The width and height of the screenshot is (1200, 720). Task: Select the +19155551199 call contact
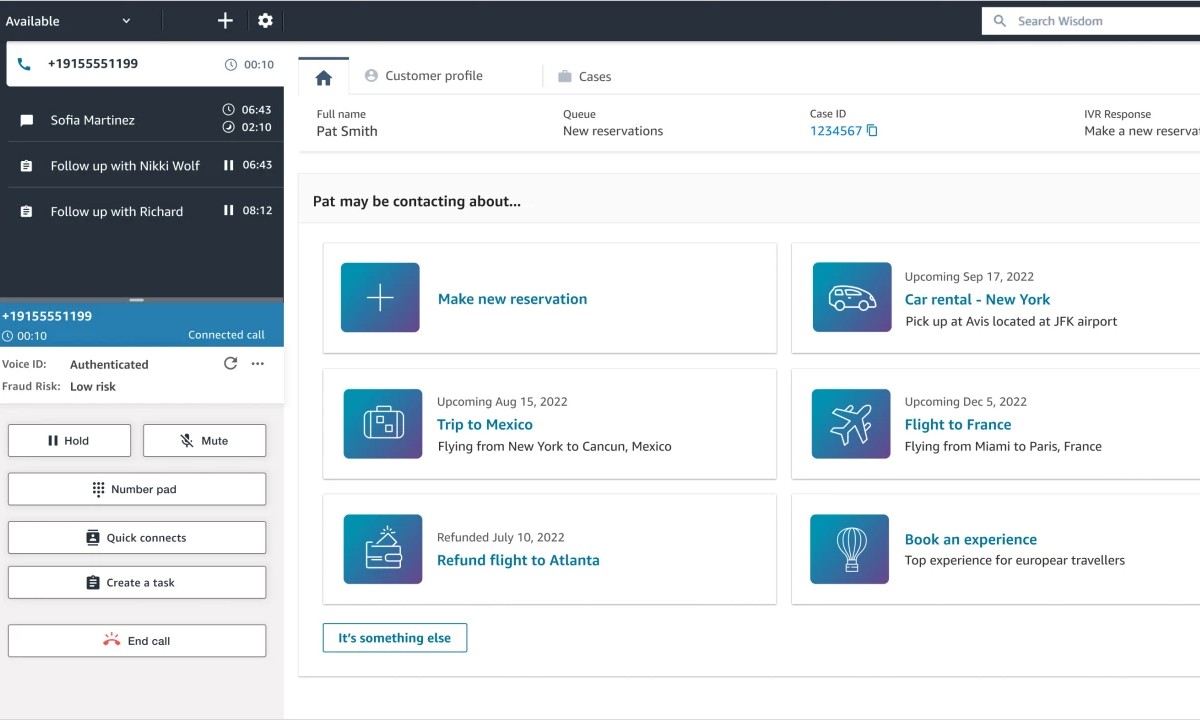click(x=145, y=64)
